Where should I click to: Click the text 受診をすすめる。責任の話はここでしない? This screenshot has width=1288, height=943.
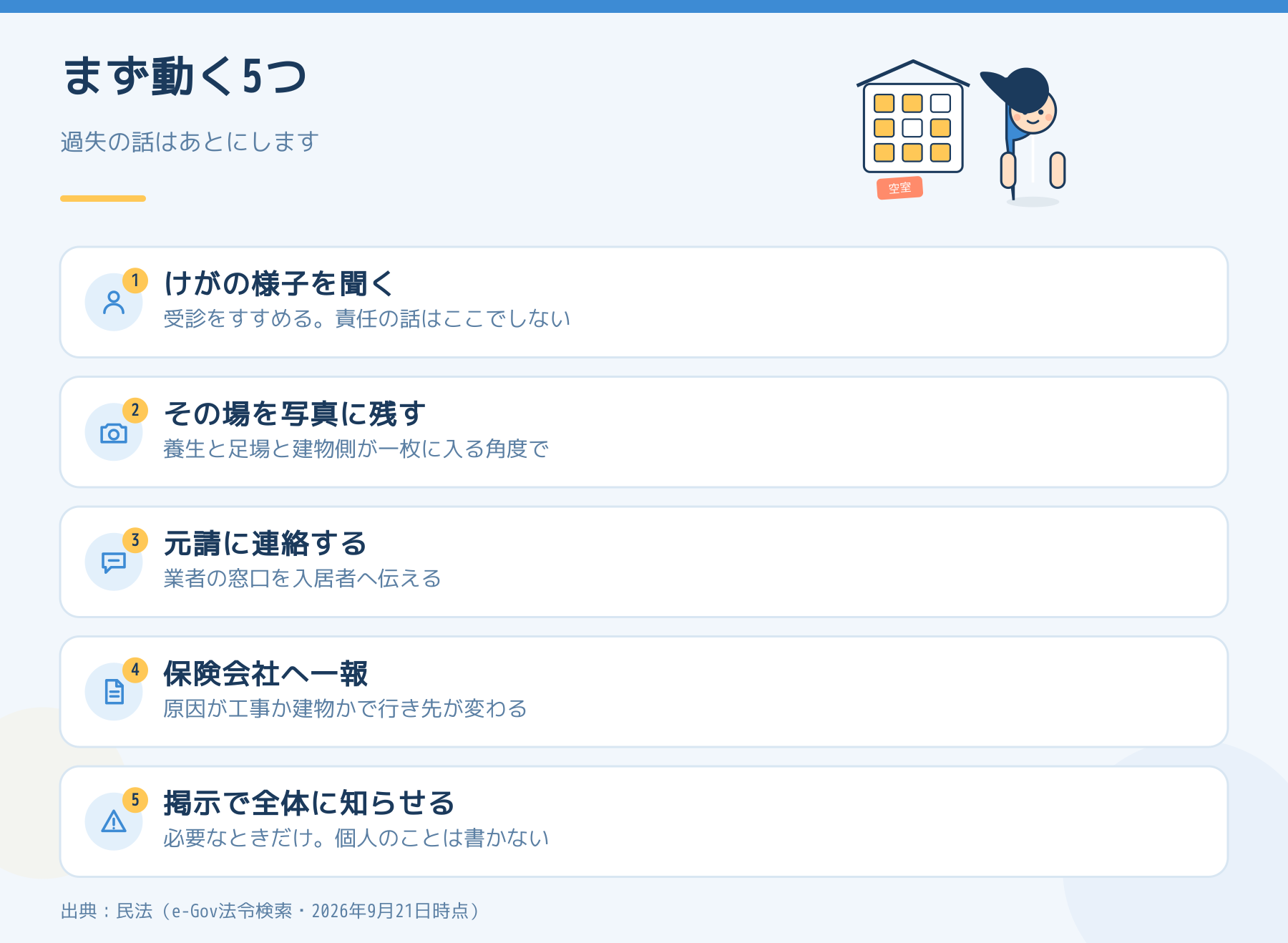(367, 319)
